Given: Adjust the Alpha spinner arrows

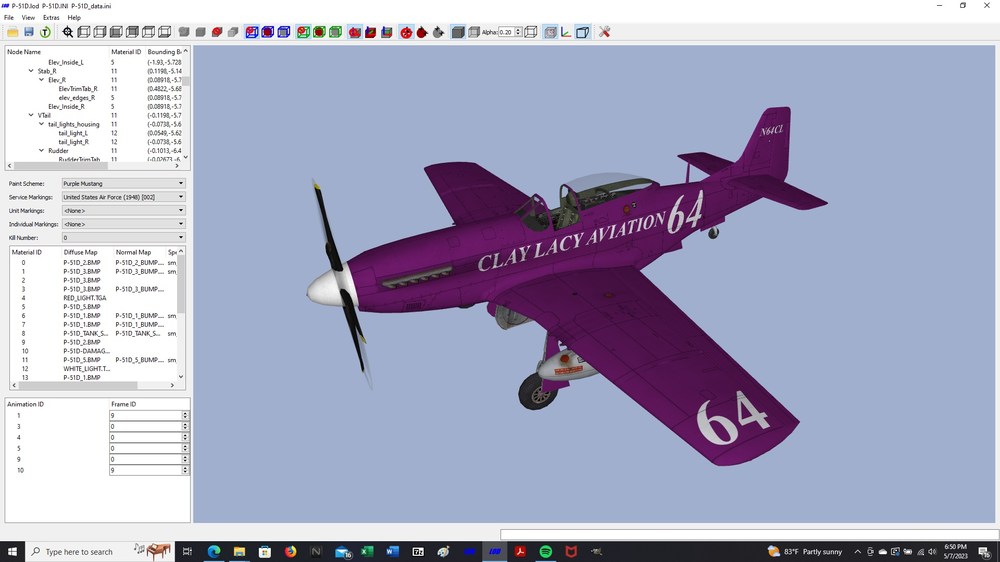Looking at the screenshot, I should pyautogui.click(x=518, y=32).
